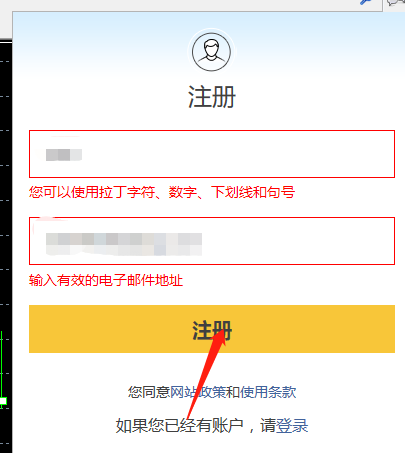Click the username error about 拉丁字符
The width and height of the screenshot is (405, 453).
162,192
